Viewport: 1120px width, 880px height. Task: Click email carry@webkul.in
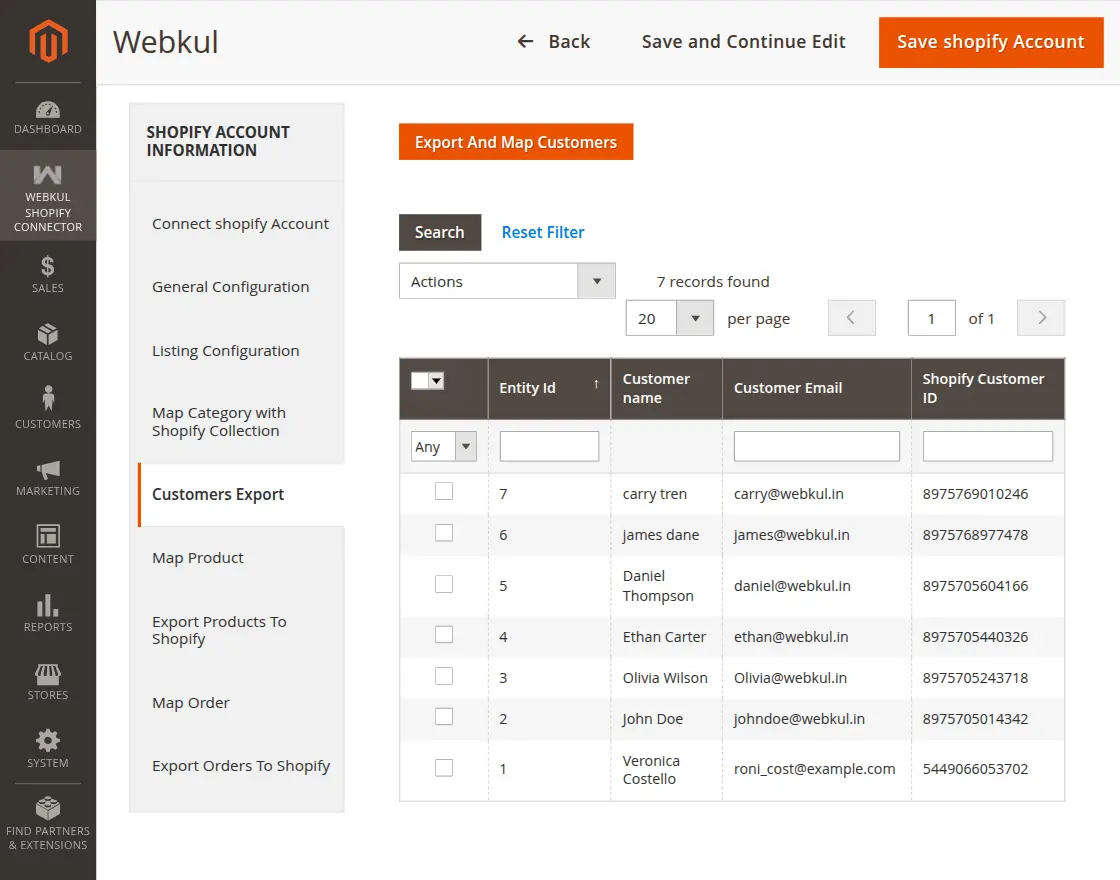pos(789,494)
